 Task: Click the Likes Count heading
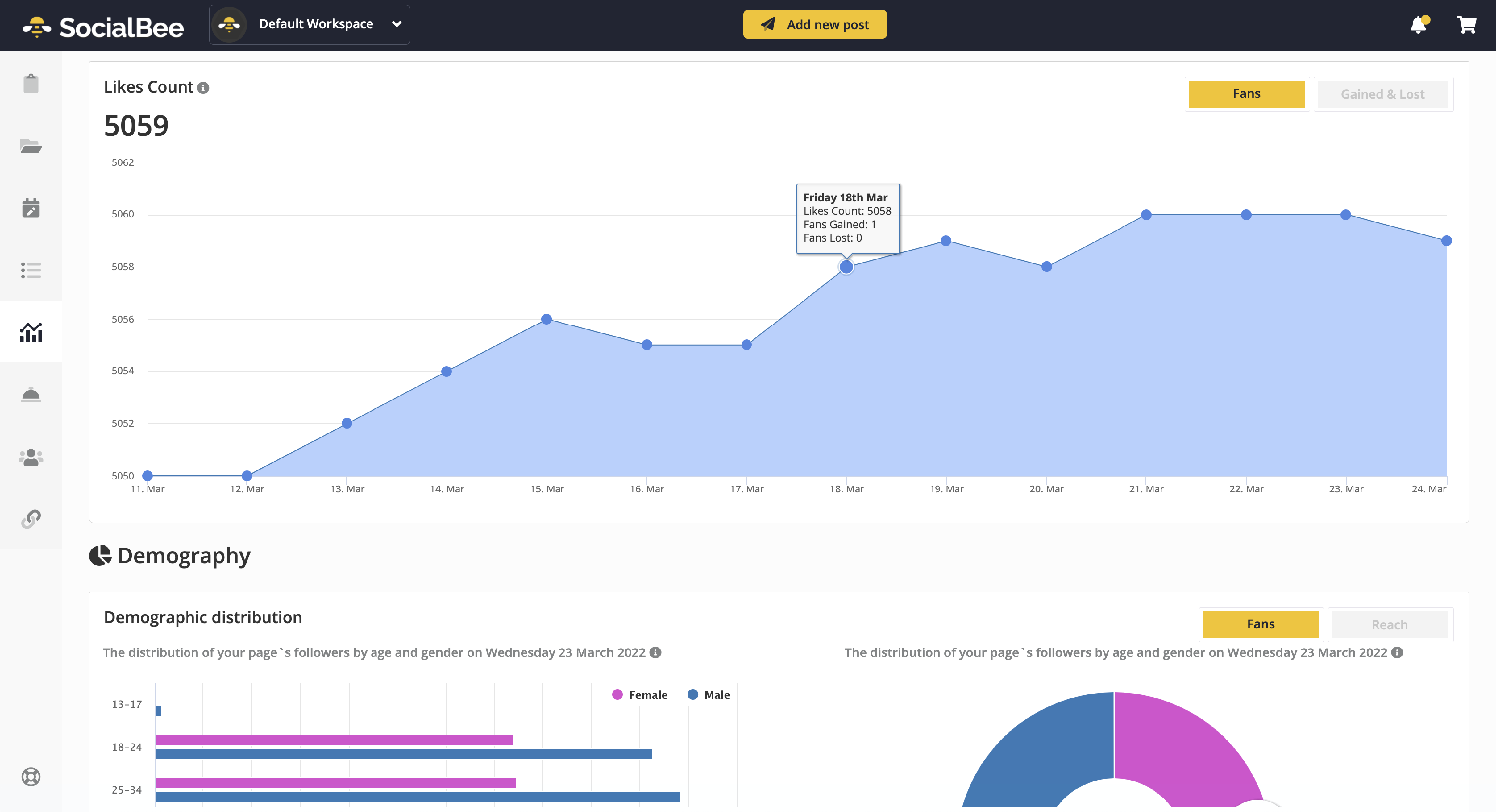point(149,87)
